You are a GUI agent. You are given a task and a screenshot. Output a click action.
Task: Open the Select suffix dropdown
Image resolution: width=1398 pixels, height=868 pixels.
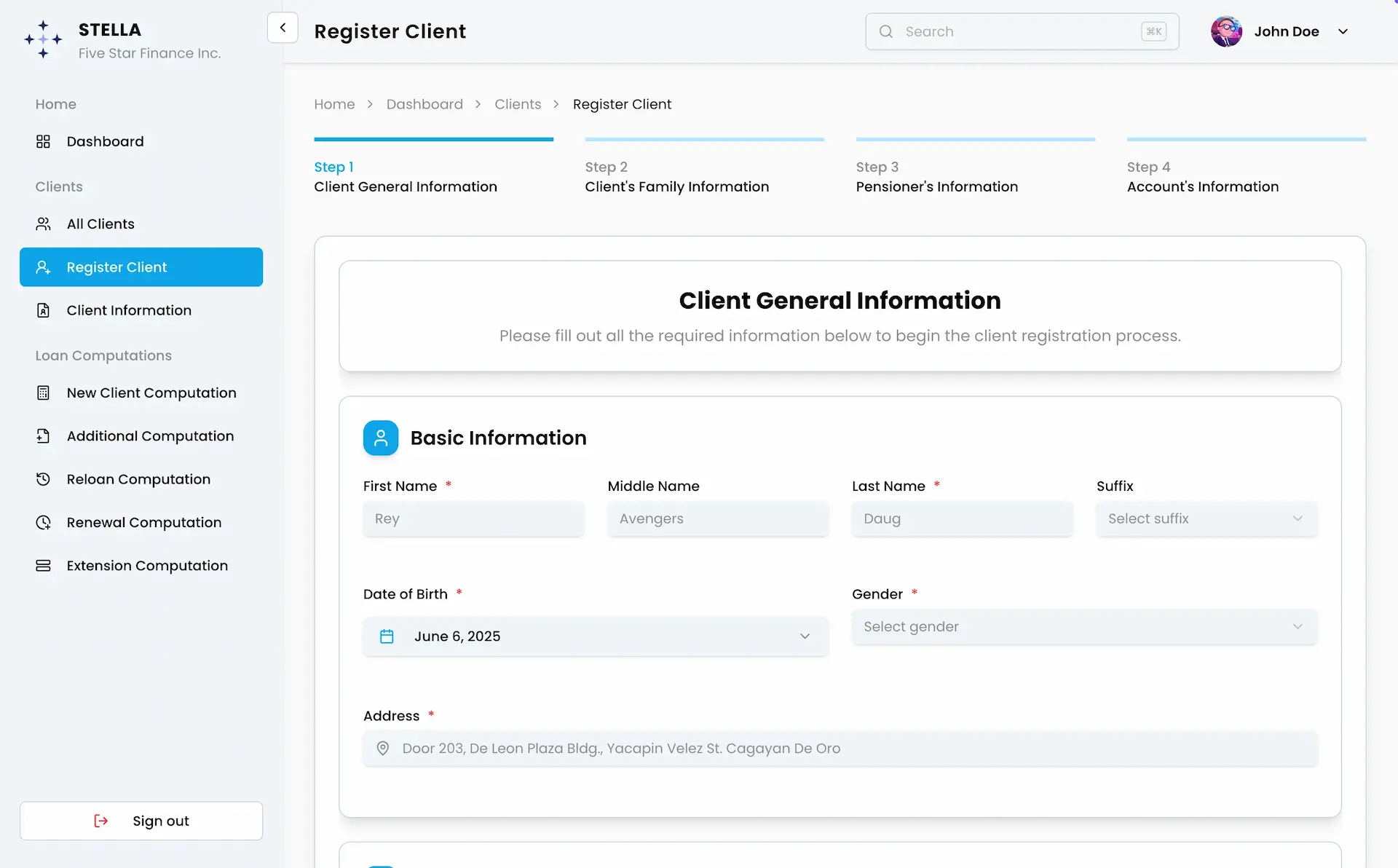pyautogui.click(x=1207, y=518)
